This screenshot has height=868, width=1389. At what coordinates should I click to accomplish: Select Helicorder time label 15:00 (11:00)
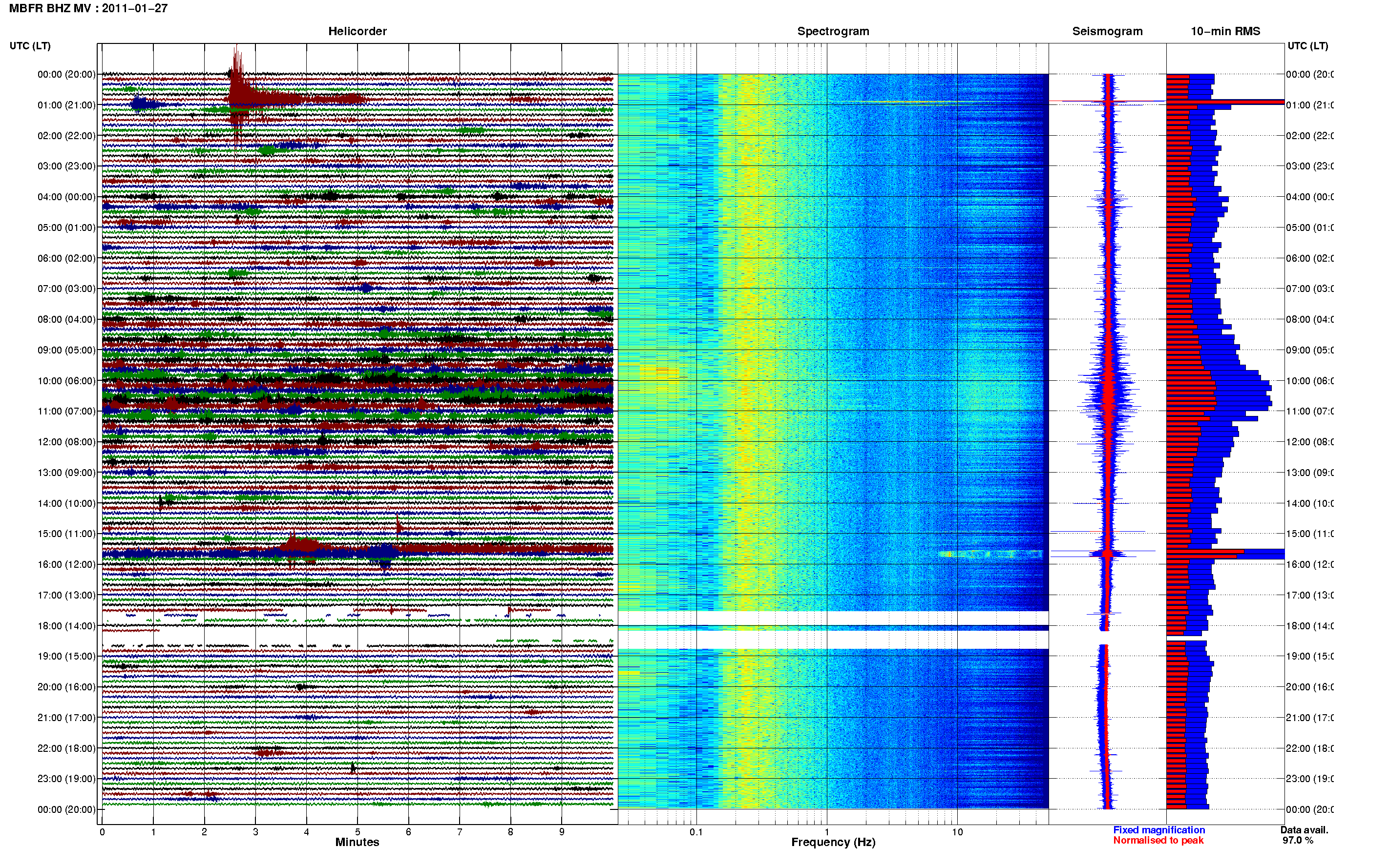66,534
